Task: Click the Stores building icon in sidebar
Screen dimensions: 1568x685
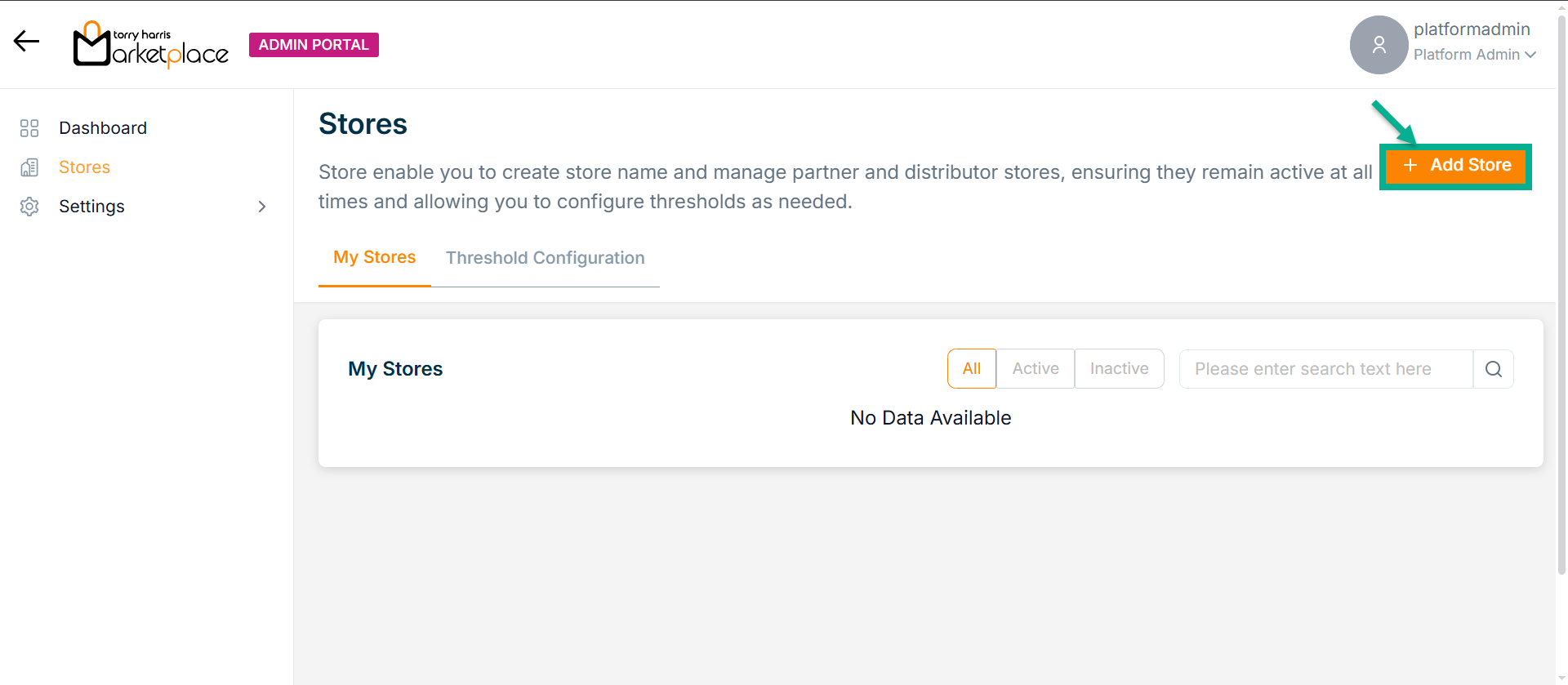Action: point(29,167)
